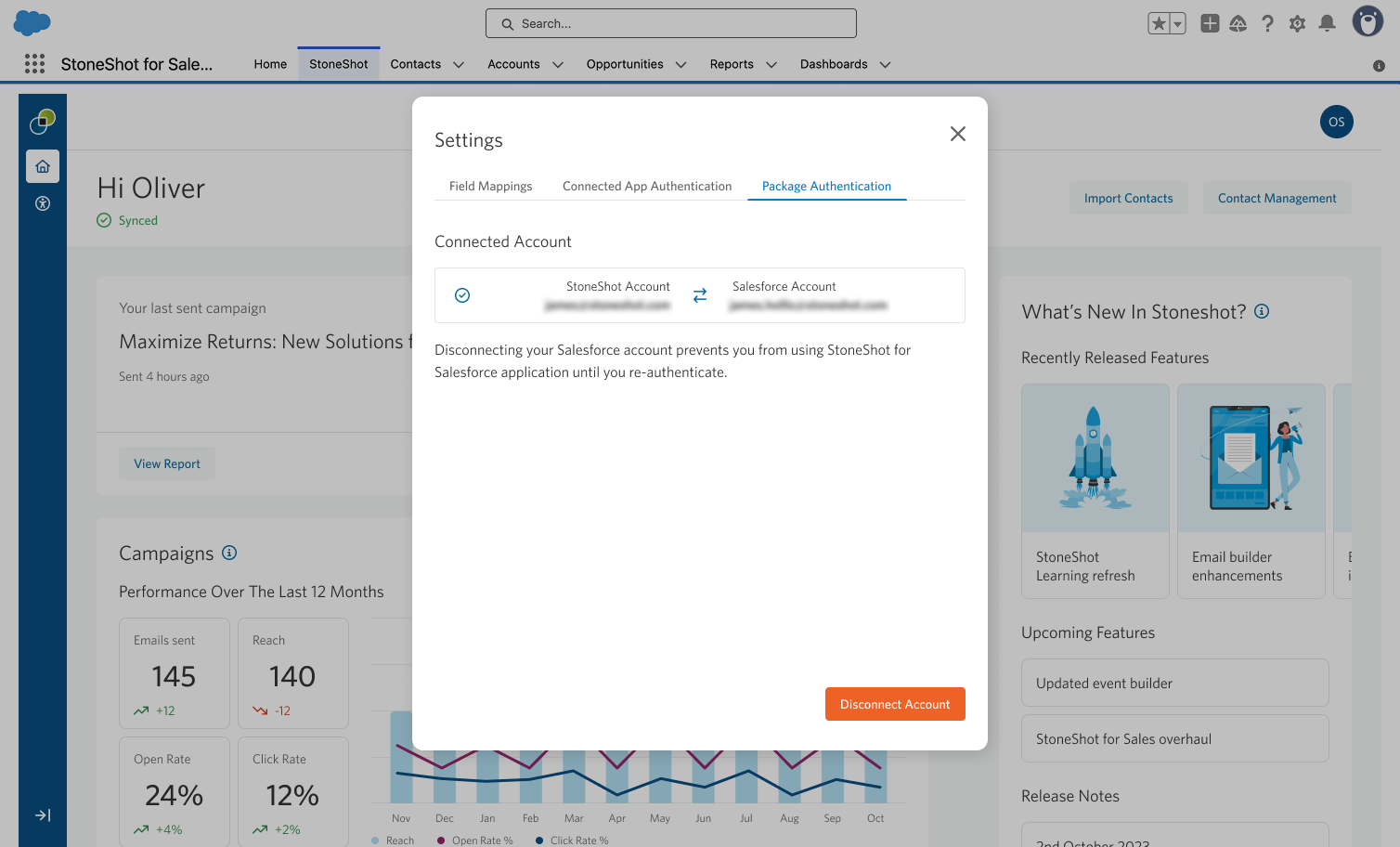Expand the favorites list dropdown arrow
Image resolution: width=1400 pixels, height=847 pixels.
tap(1177, 24)
